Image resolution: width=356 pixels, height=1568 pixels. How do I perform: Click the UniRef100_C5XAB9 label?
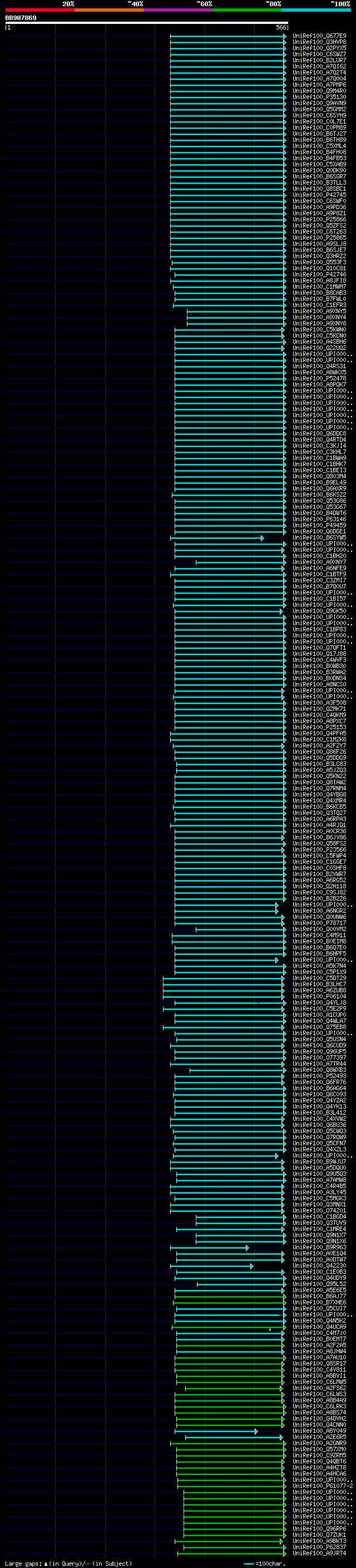tap(319, 164)
